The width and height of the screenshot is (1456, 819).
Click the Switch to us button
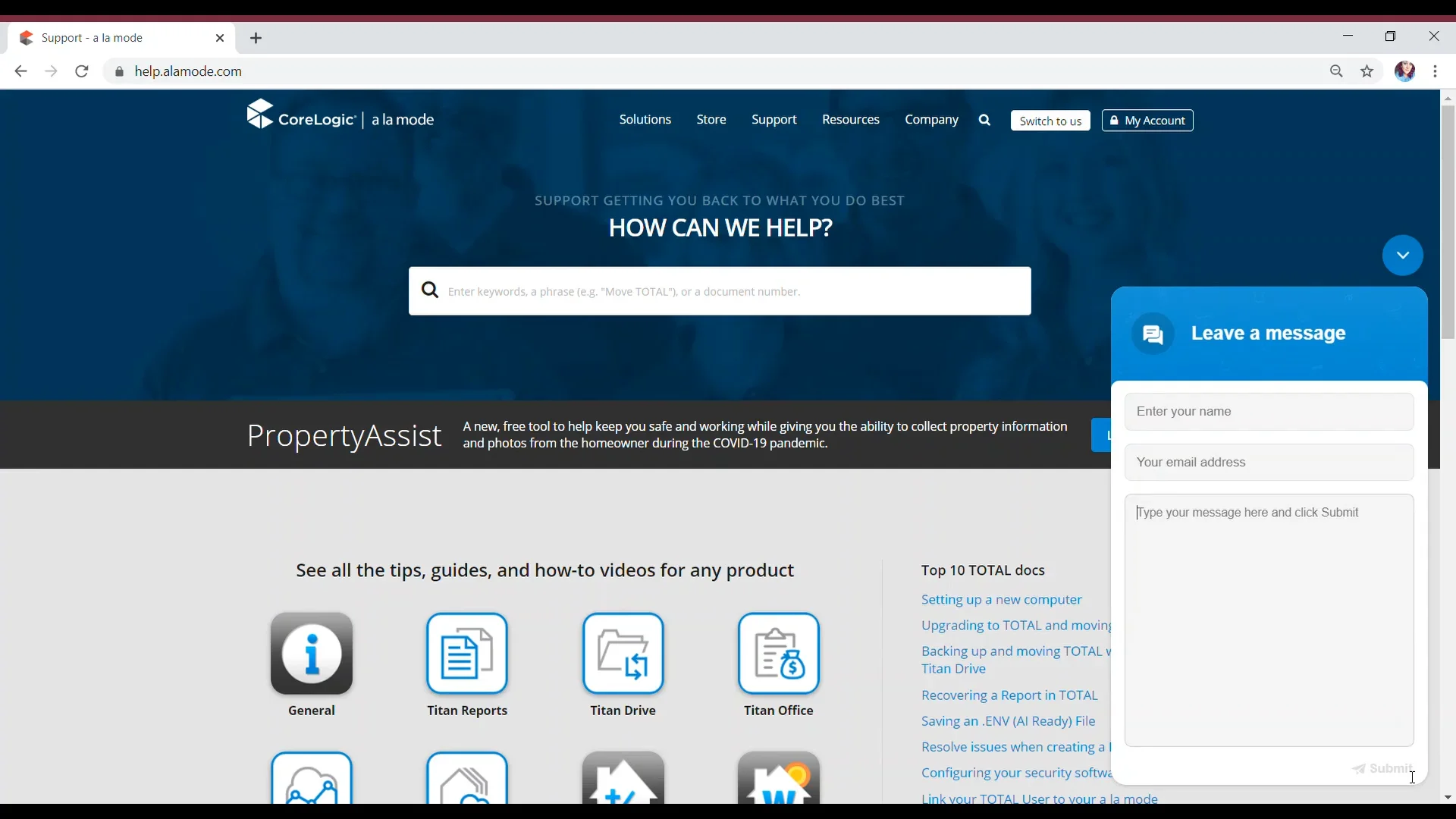point(1050,121)
